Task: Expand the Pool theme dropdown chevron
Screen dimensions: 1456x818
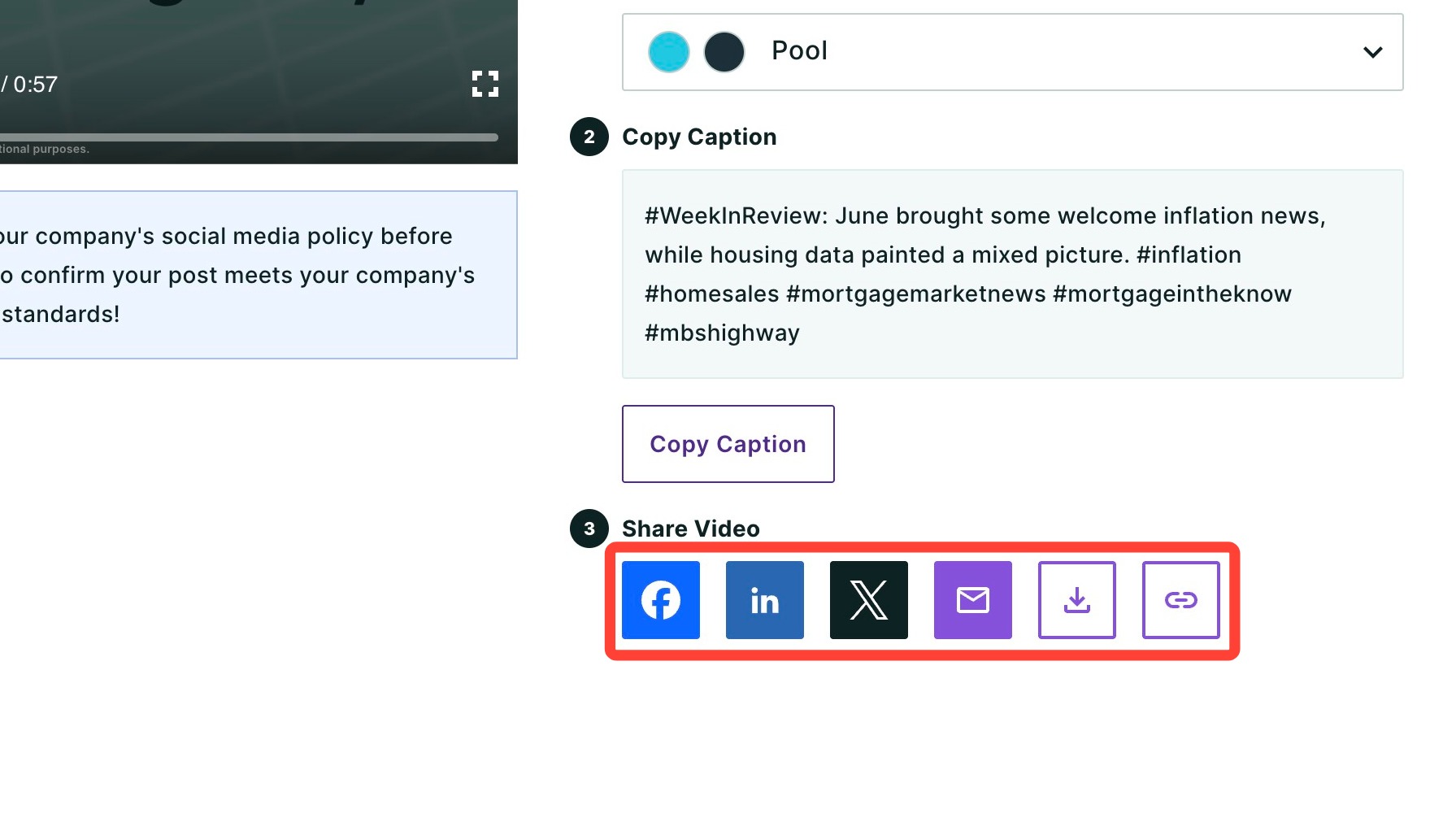Action: point(1372,52)
